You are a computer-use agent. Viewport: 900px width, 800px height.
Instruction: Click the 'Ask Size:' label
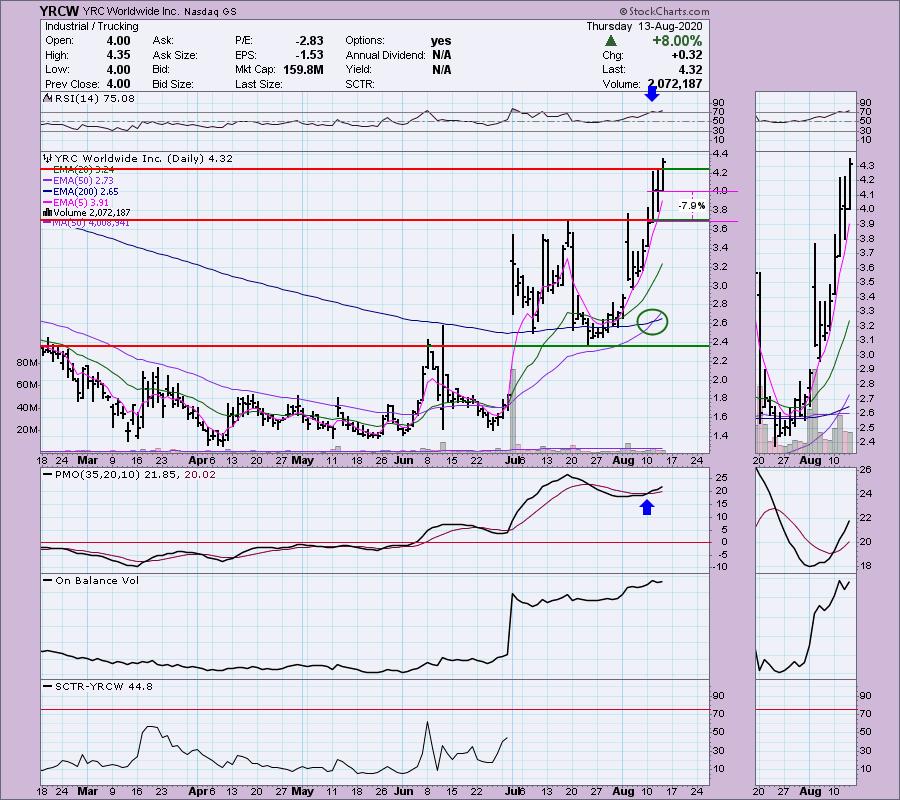pyautogui.click(x=175, y=55)
